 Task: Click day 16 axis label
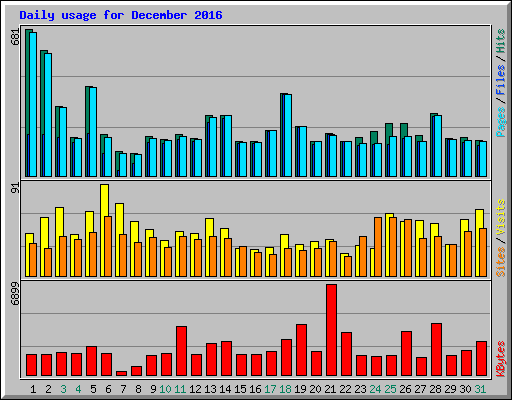(x=255, y=389)
